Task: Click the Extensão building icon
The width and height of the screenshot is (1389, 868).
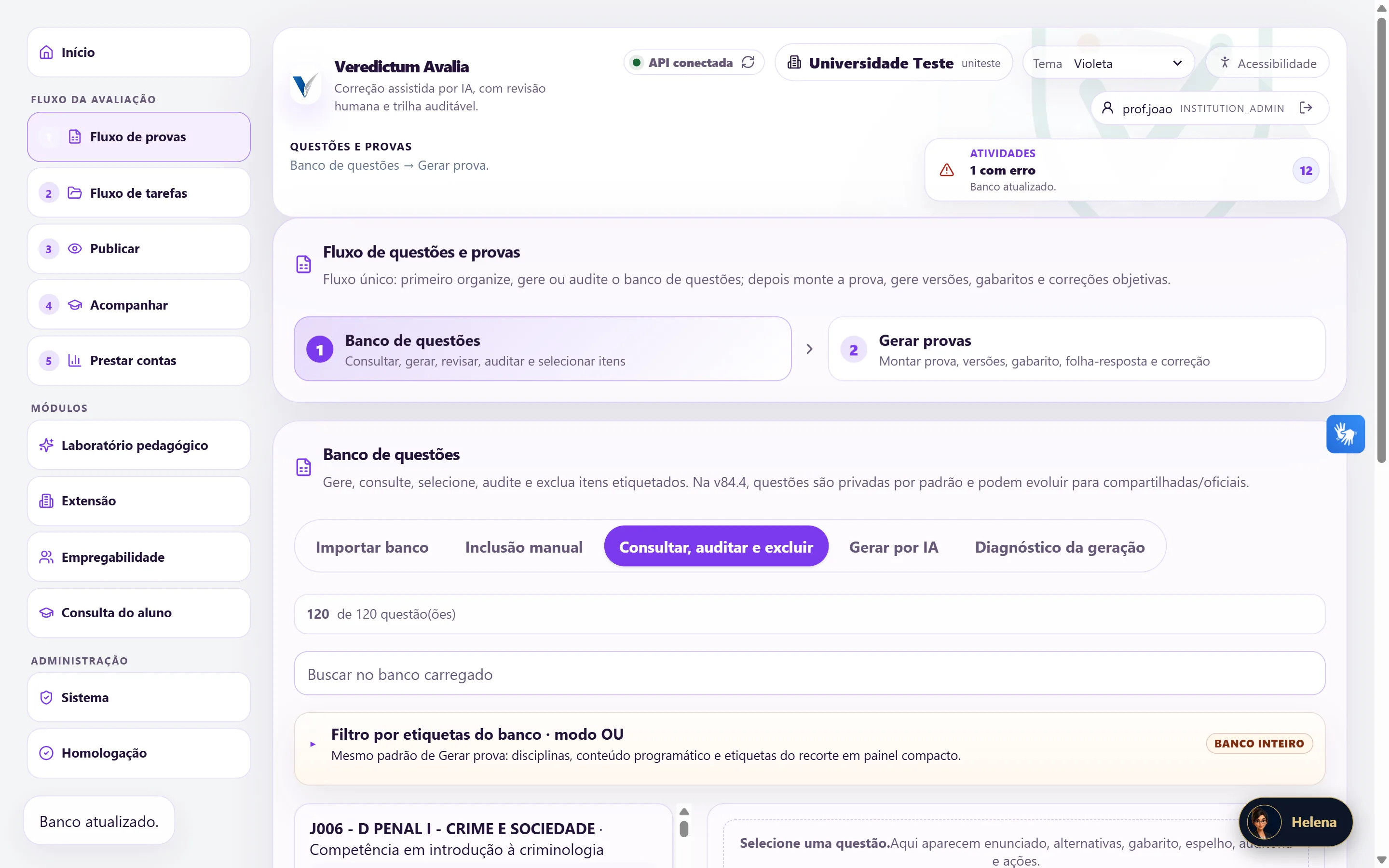Action: (46, 501)
